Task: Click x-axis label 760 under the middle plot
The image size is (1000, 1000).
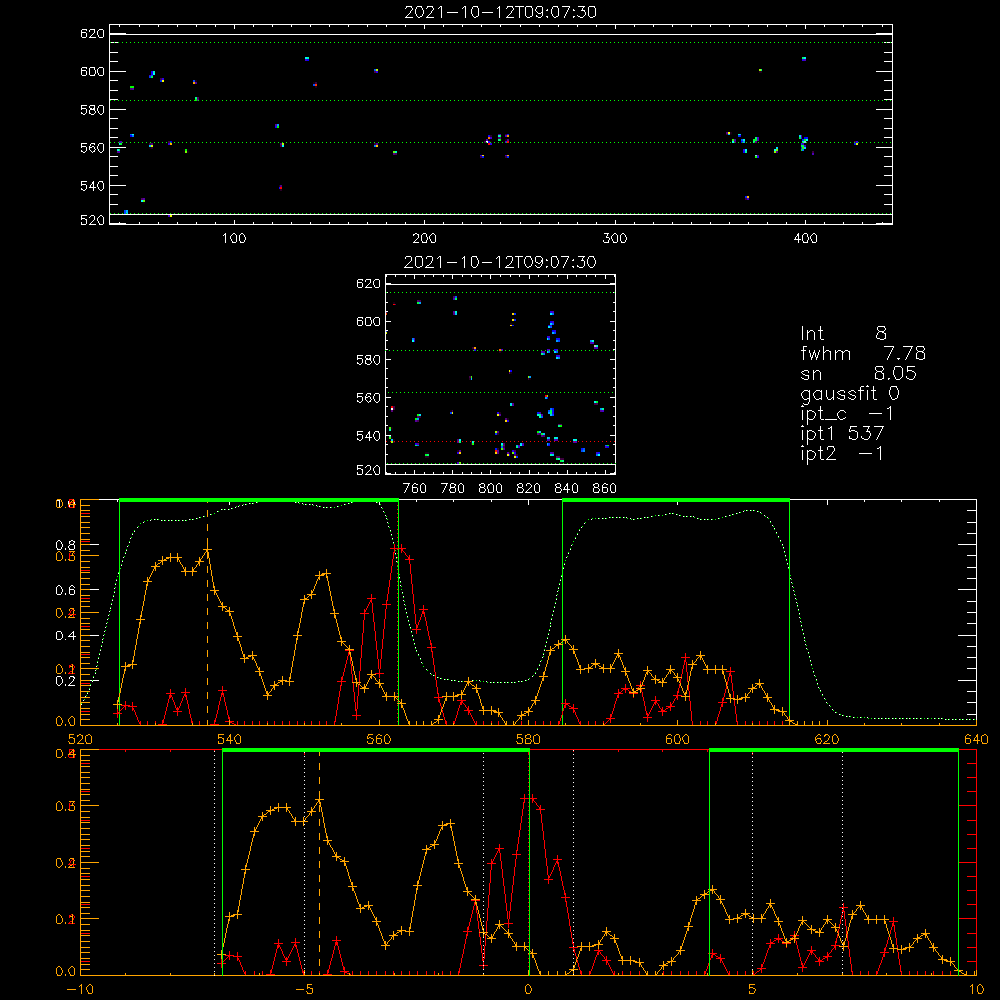Action: click(x=415, y=489)
